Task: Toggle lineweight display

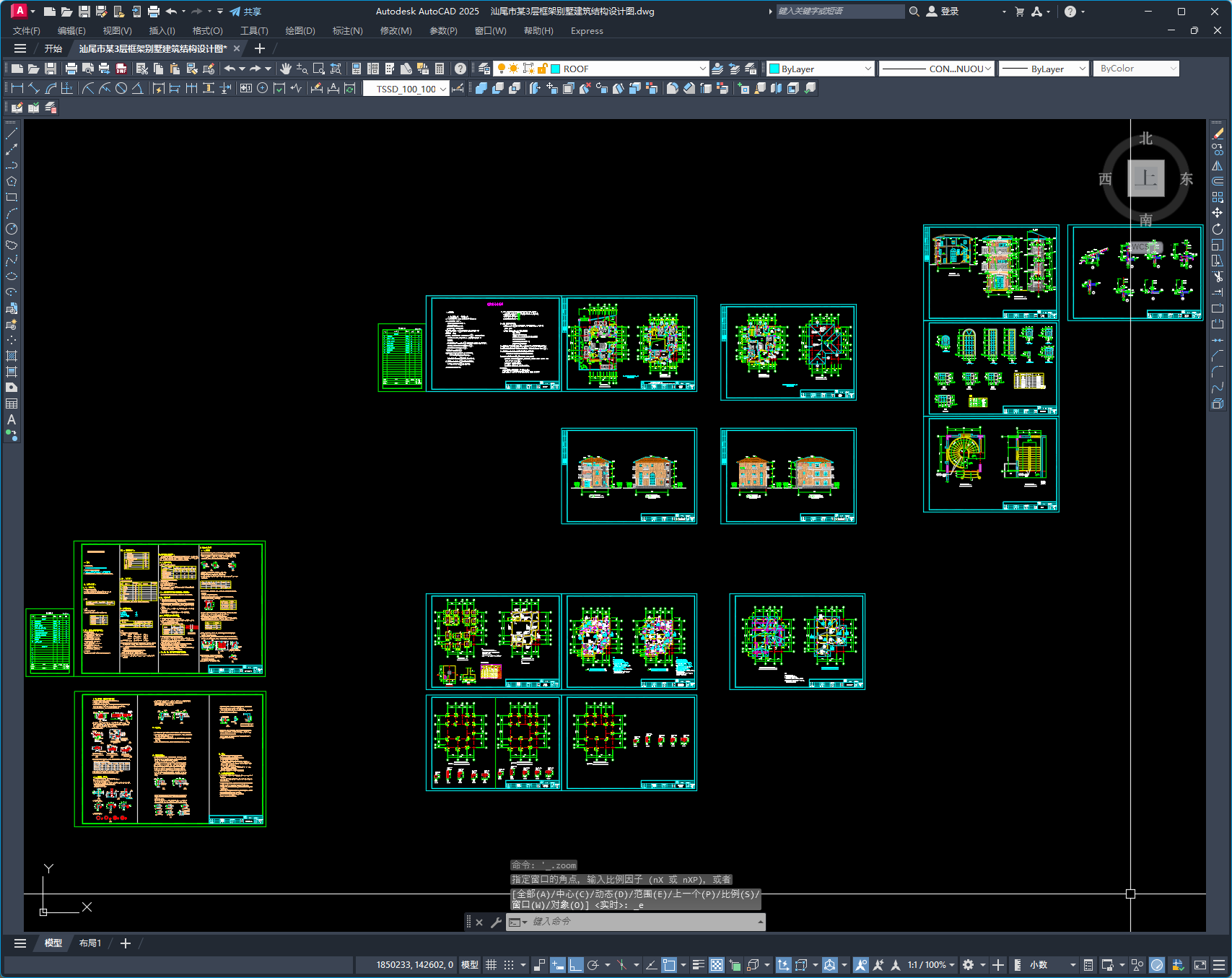Action: click(x=698, y=965)
